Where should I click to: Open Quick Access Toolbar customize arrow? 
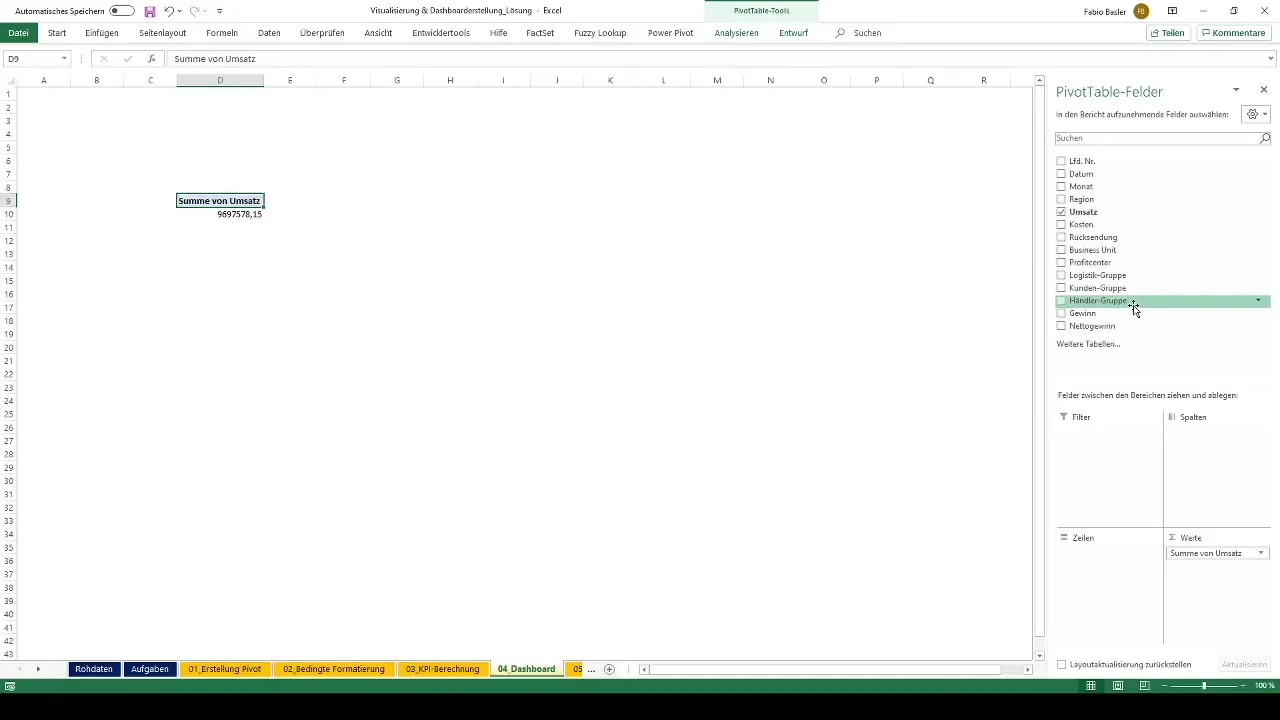[x=220, y=11]
